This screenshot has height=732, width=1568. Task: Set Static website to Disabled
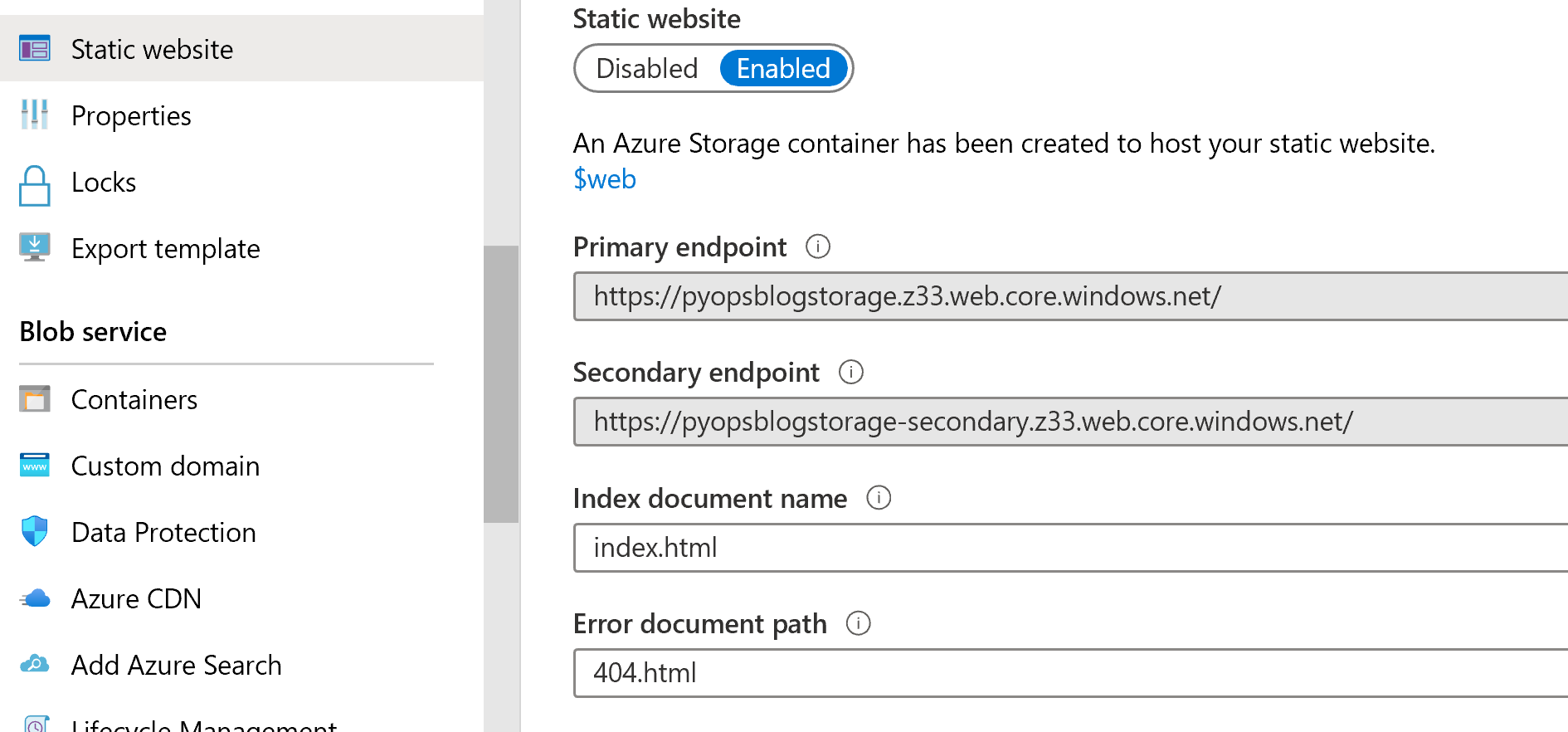(647, 68)
